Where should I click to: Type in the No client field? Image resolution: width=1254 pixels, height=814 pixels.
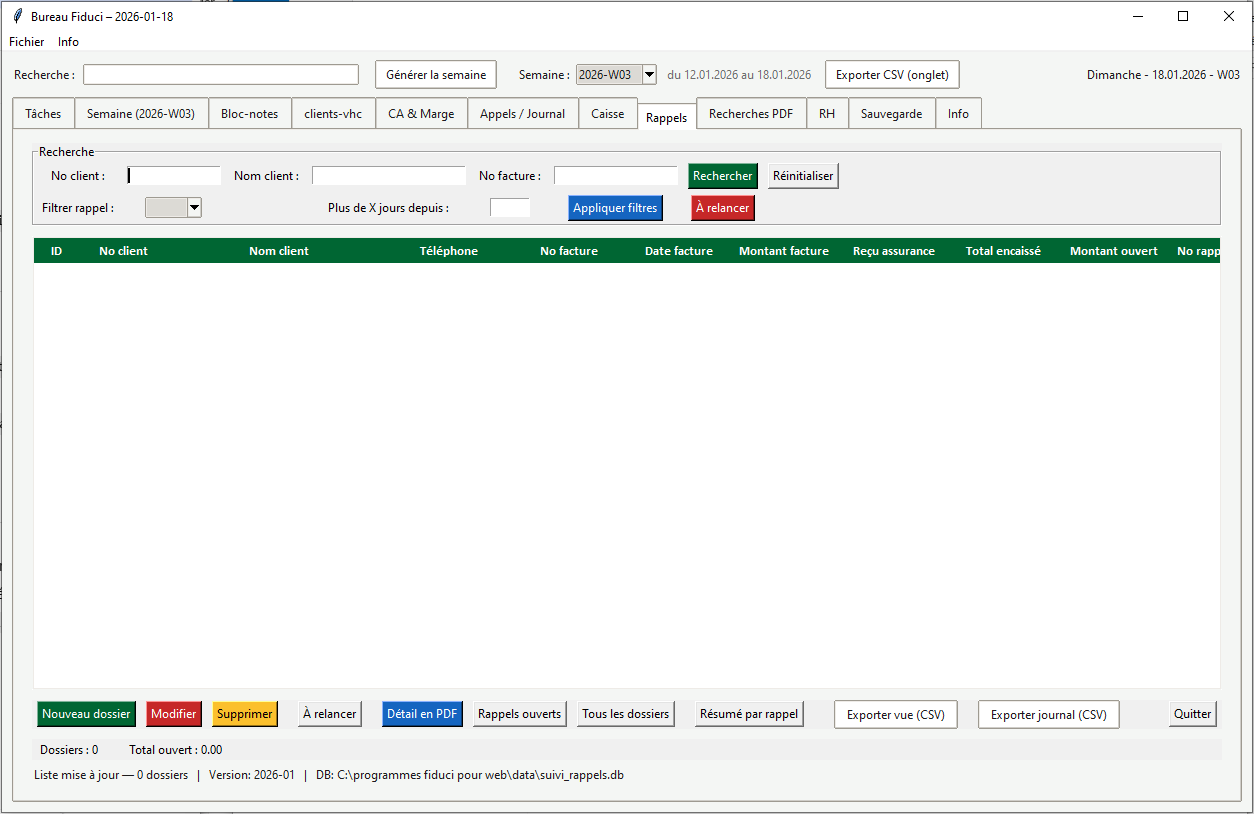[173, 175]
